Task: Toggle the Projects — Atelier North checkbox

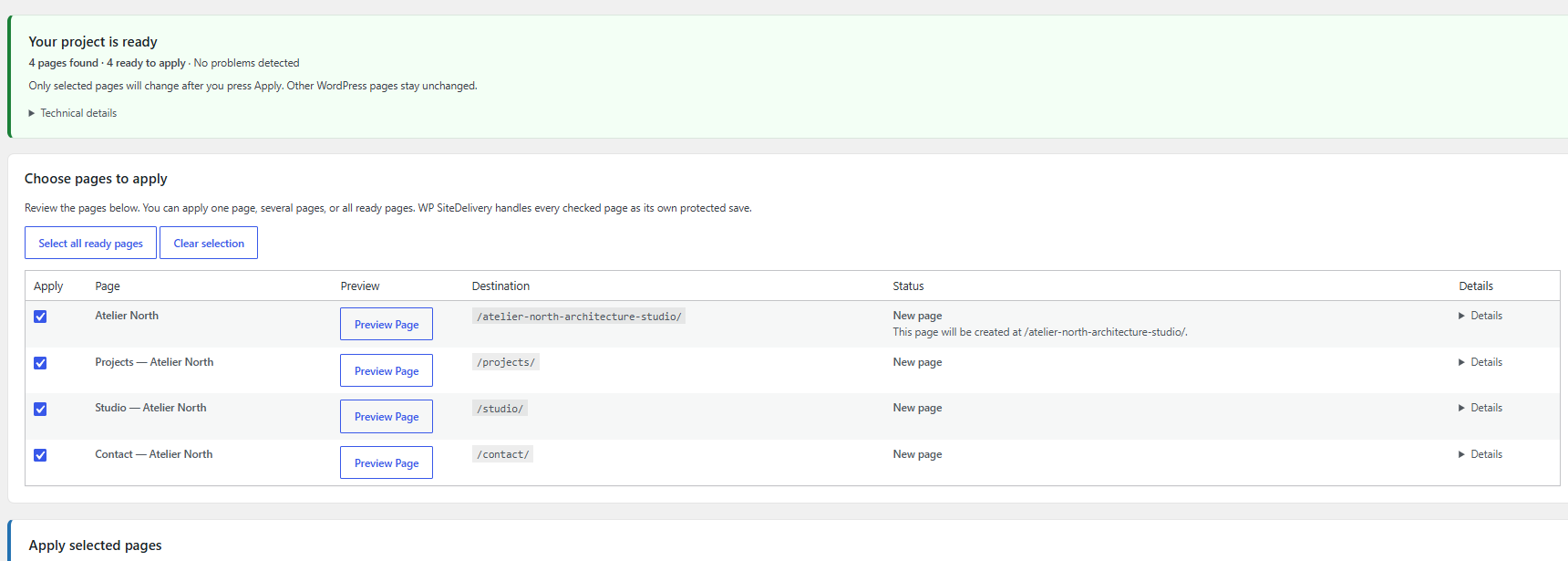Action: point(40,363)
